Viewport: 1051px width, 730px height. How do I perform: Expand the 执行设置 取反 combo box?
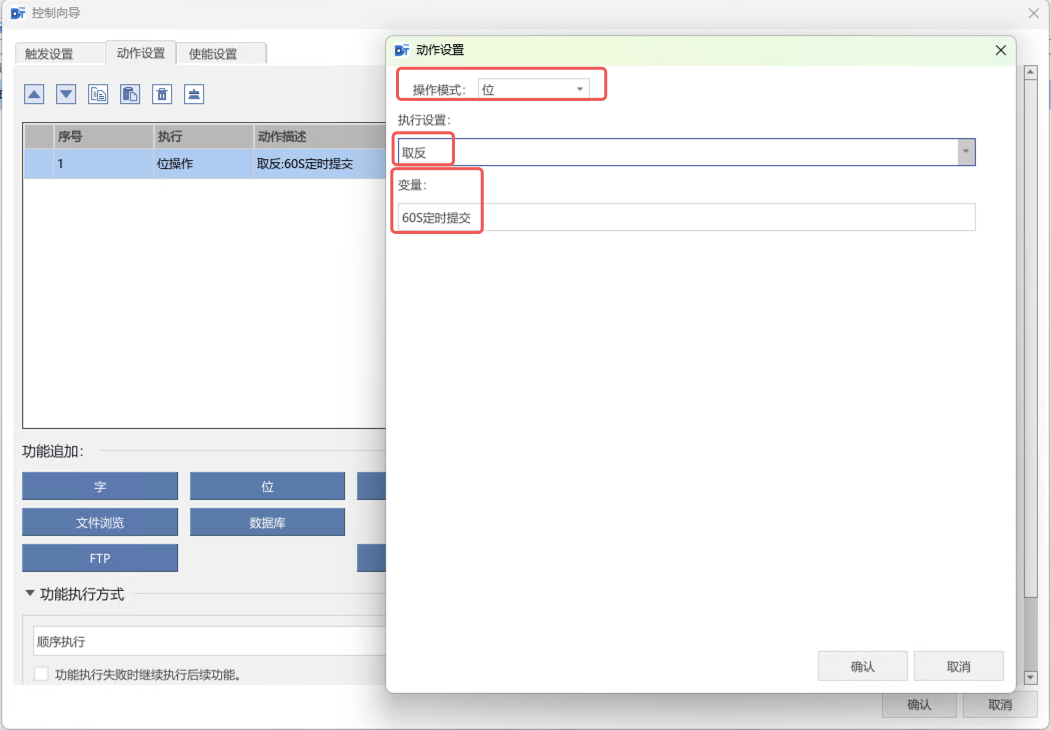point(965,152)
